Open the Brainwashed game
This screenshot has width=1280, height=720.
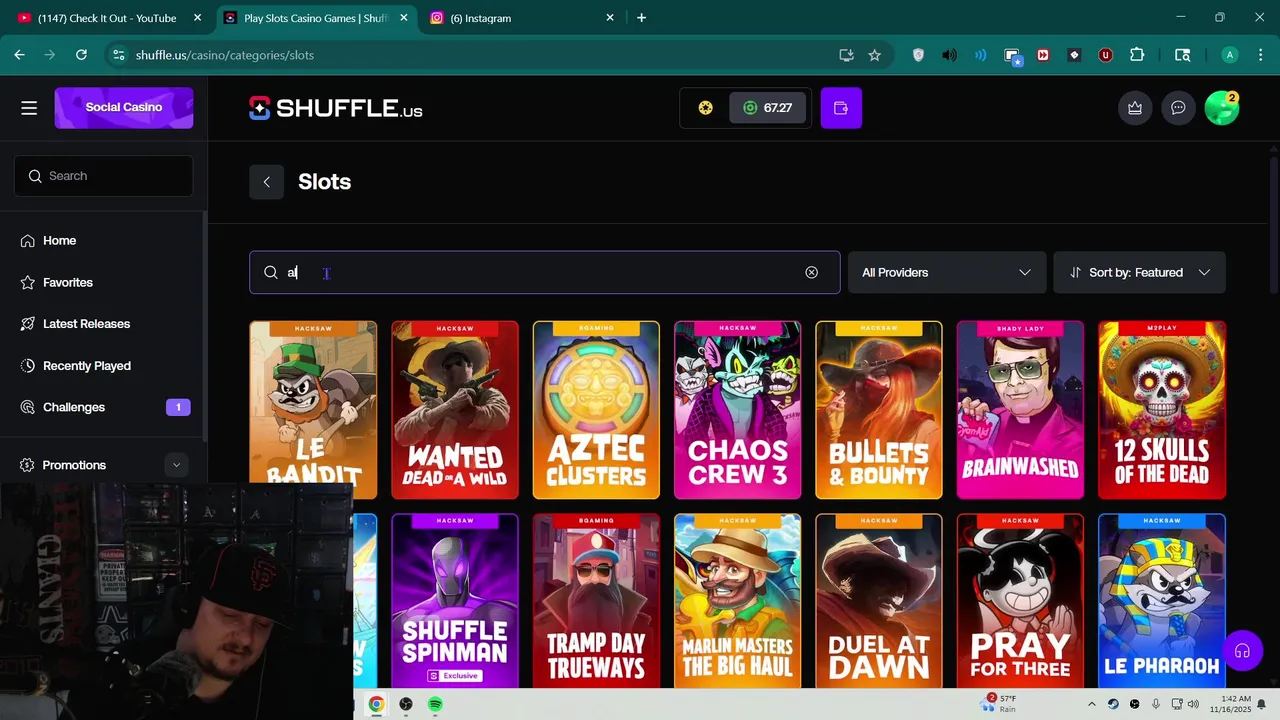1020,410
